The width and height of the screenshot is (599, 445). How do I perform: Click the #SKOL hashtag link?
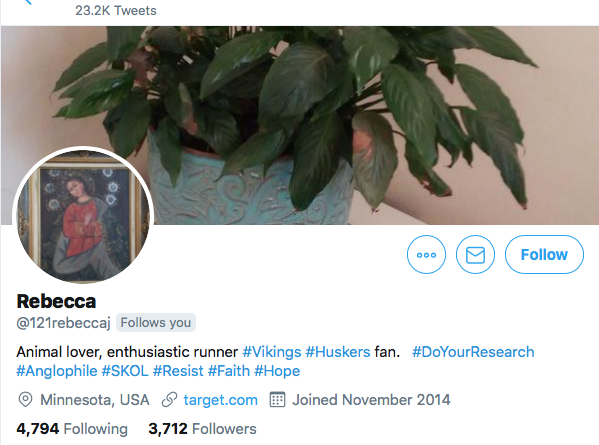(125, 371)
